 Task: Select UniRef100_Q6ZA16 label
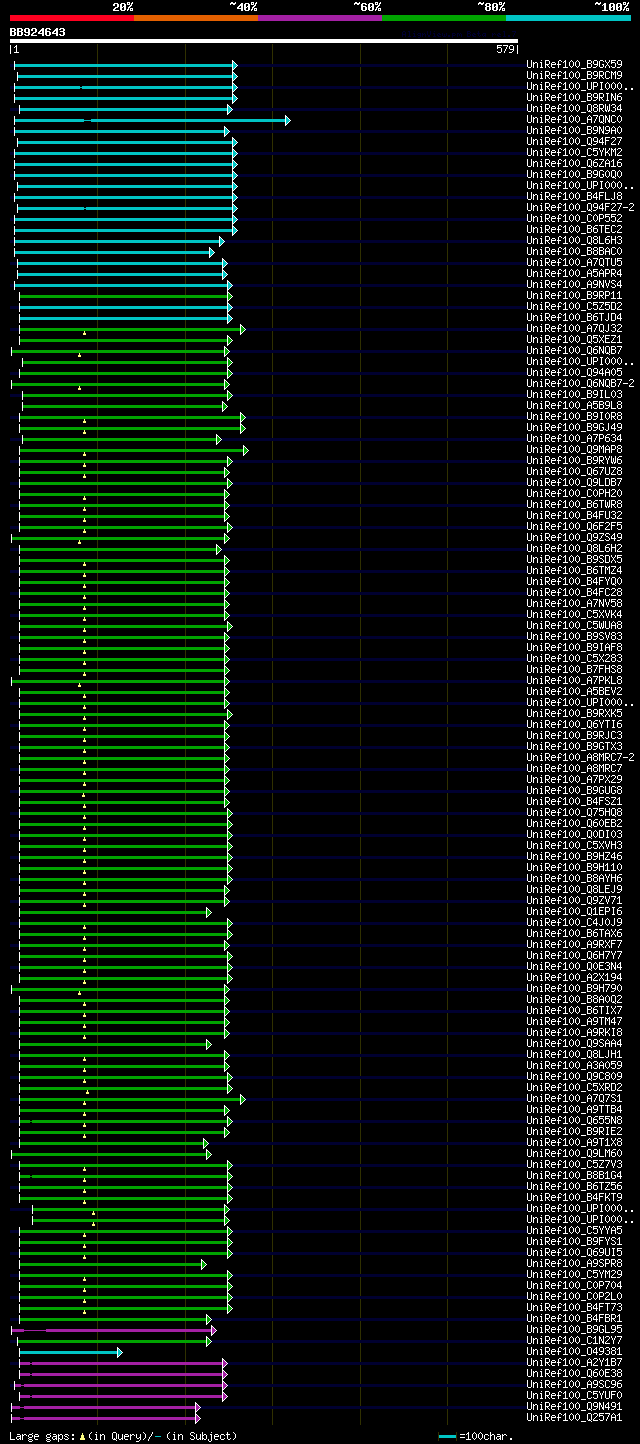575,163
